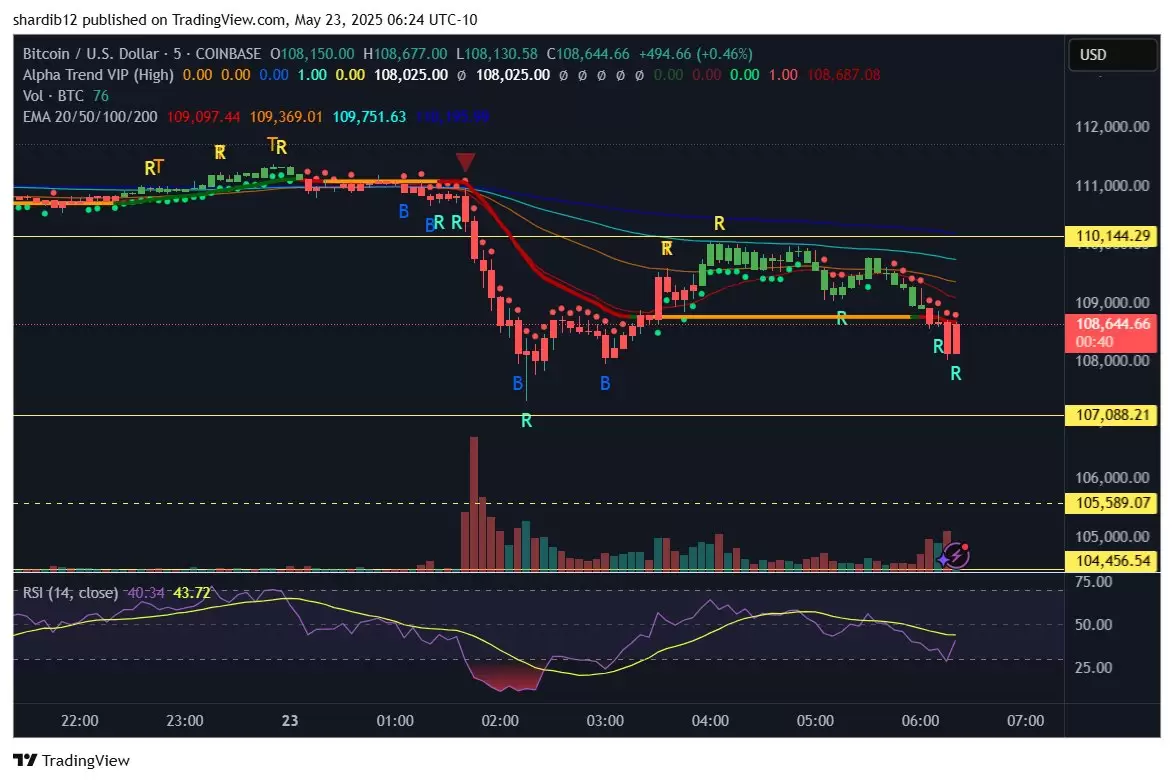
Task: Click the RSI value 40.34
Action: (145, 592)
